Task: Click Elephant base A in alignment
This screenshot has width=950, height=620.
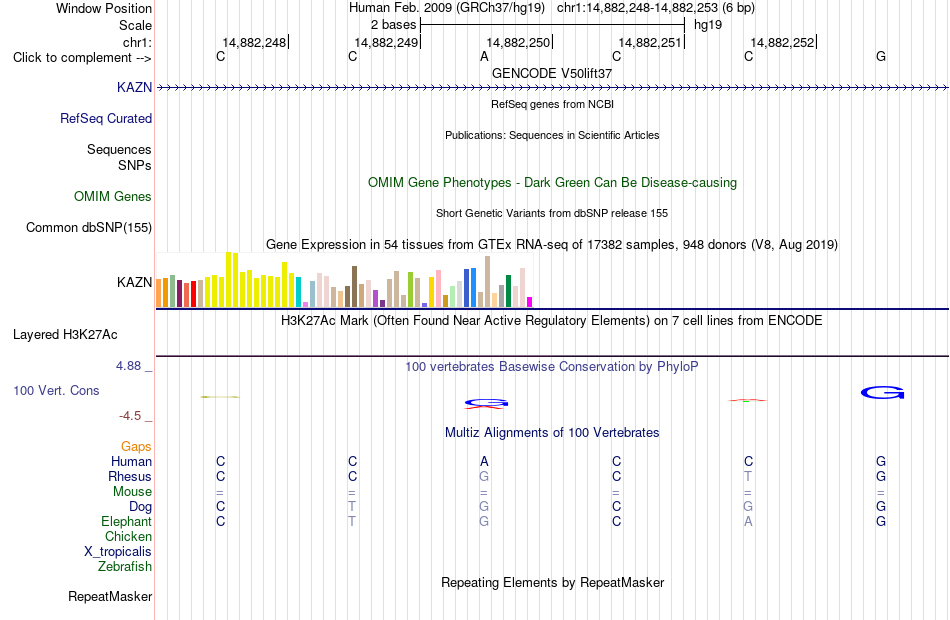Action: pyautogui.click(x=748, y=521)
